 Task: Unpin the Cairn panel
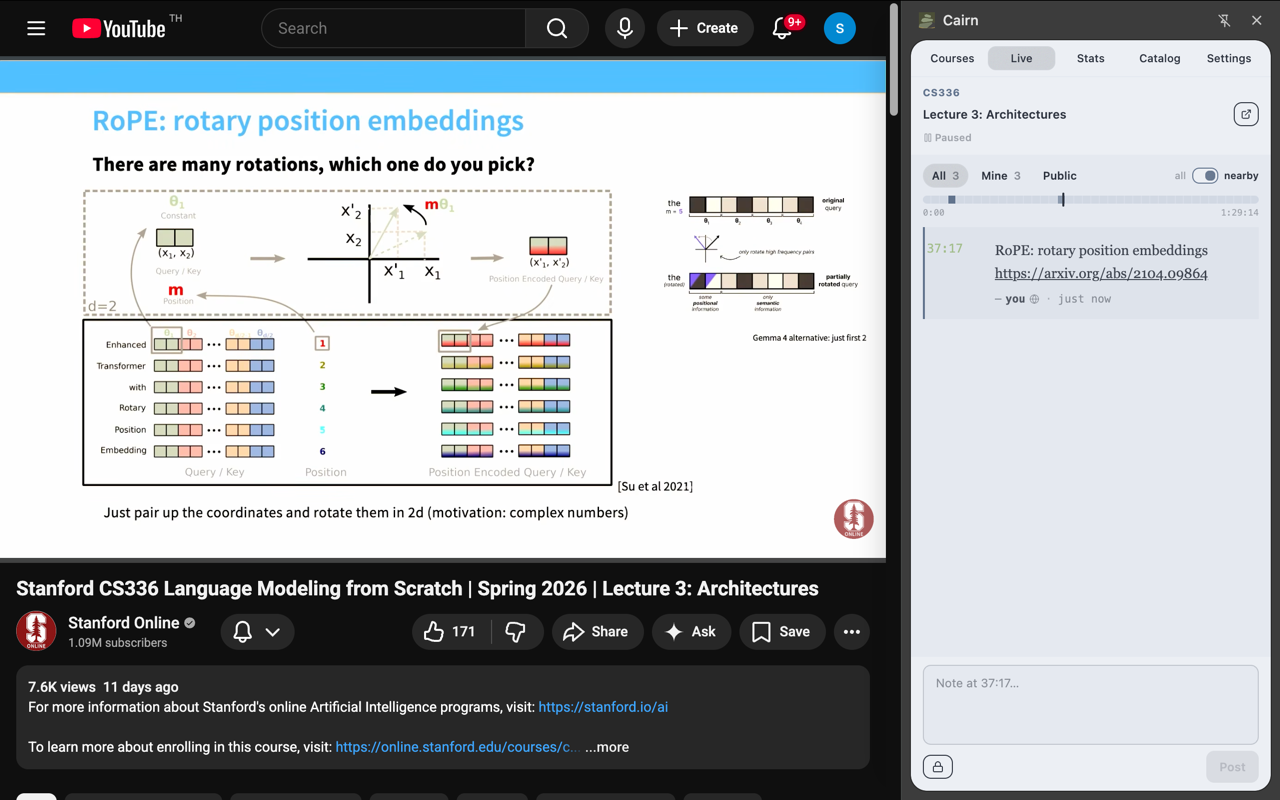click(x=1223, y=20)
